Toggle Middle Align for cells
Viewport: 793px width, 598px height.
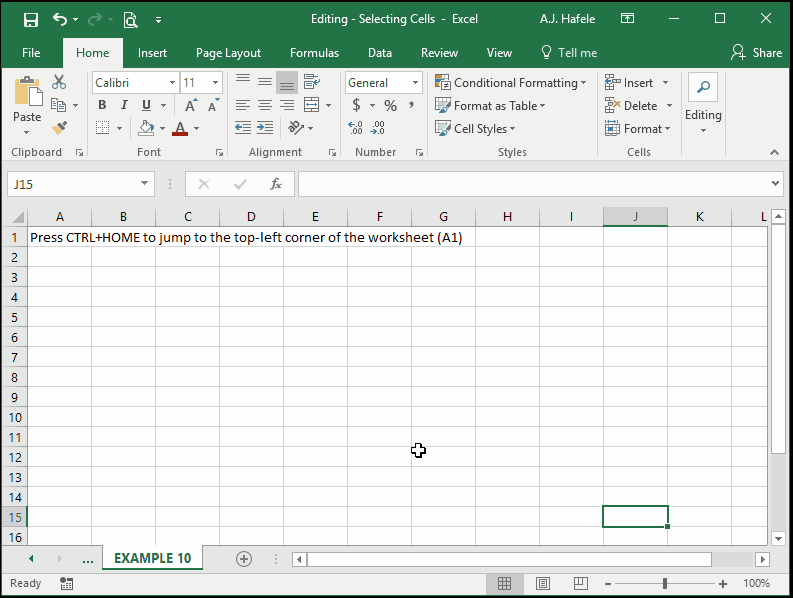pyautogui.click(x=265, y=82)
